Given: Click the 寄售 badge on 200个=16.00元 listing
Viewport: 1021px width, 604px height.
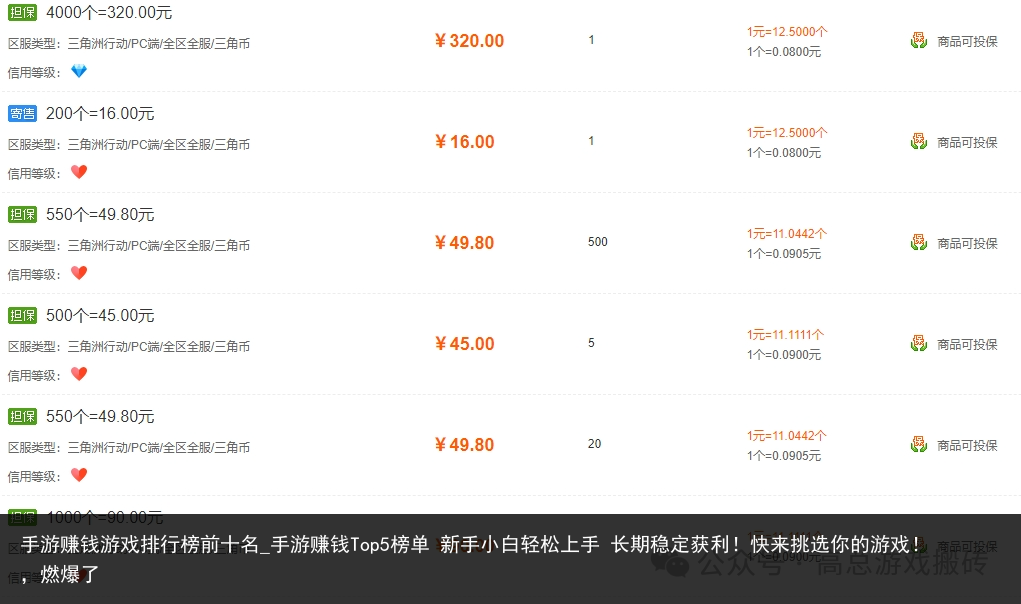Looking at the screenshot, I should tap(23, 114).
